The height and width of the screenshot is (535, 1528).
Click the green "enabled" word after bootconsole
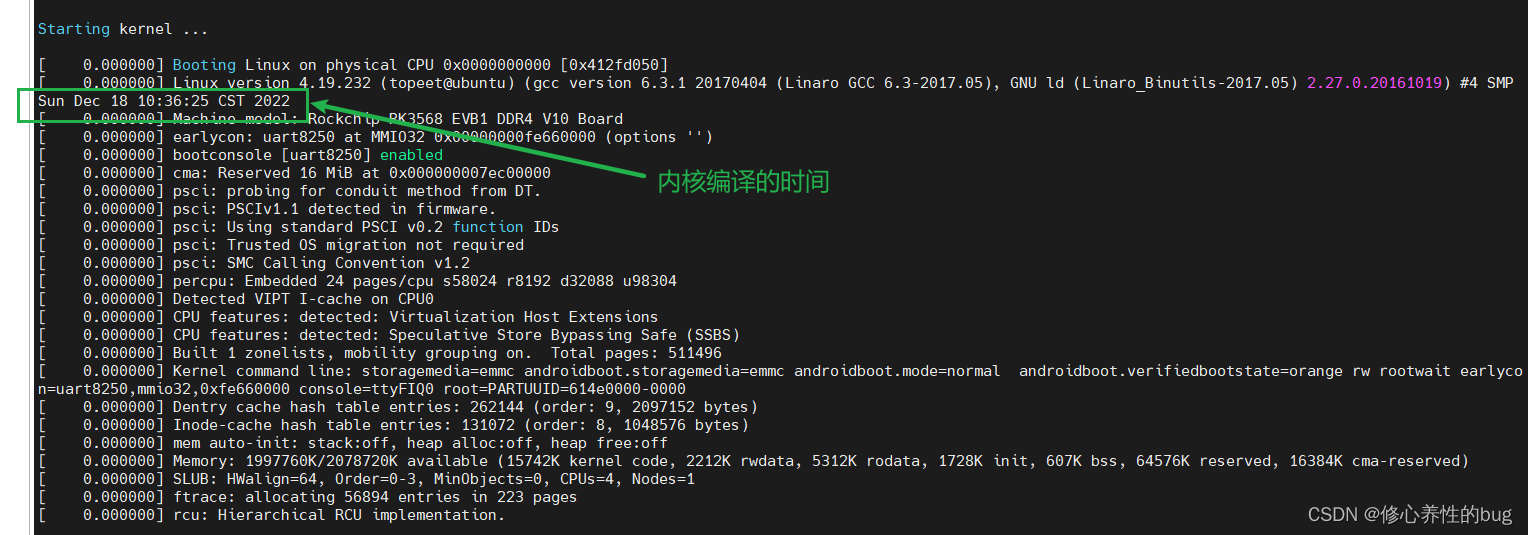(411, 155)
